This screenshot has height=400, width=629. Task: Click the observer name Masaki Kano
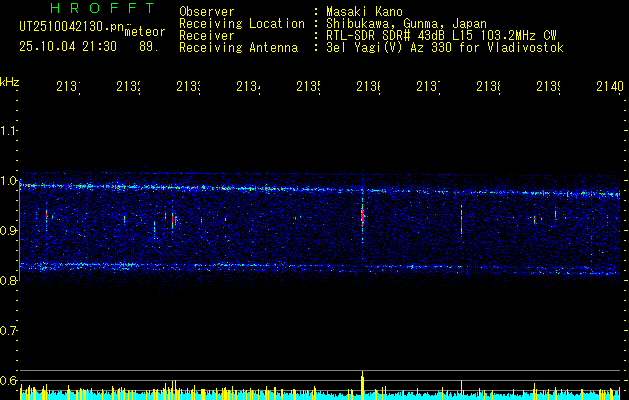tap(364, 11)
